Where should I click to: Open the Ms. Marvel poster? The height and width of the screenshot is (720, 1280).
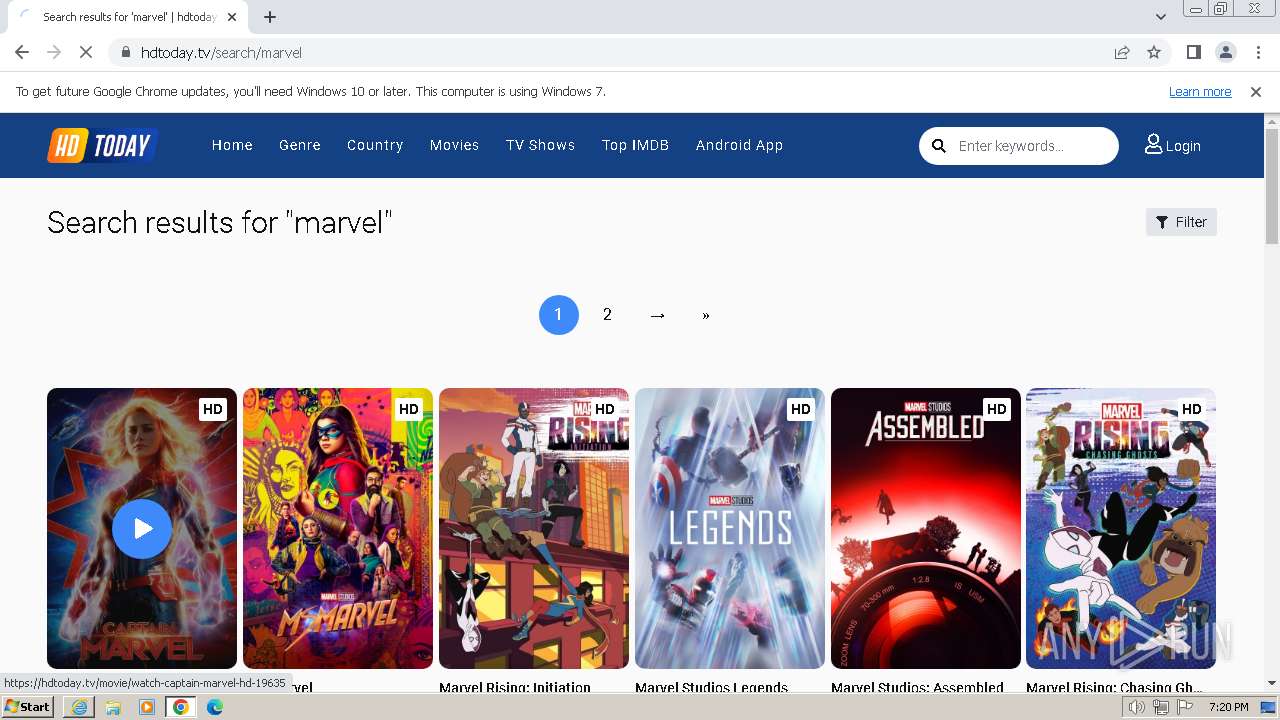338,528
